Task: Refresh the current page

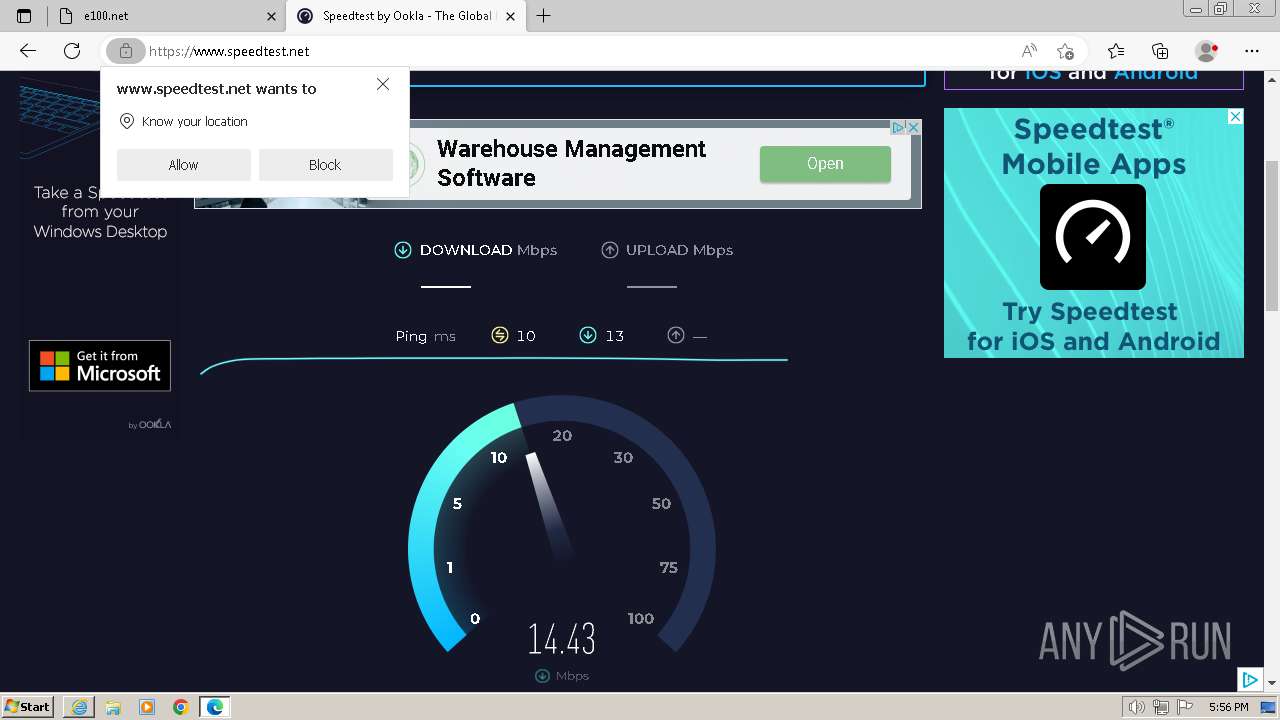Action: tap(72, 51)
